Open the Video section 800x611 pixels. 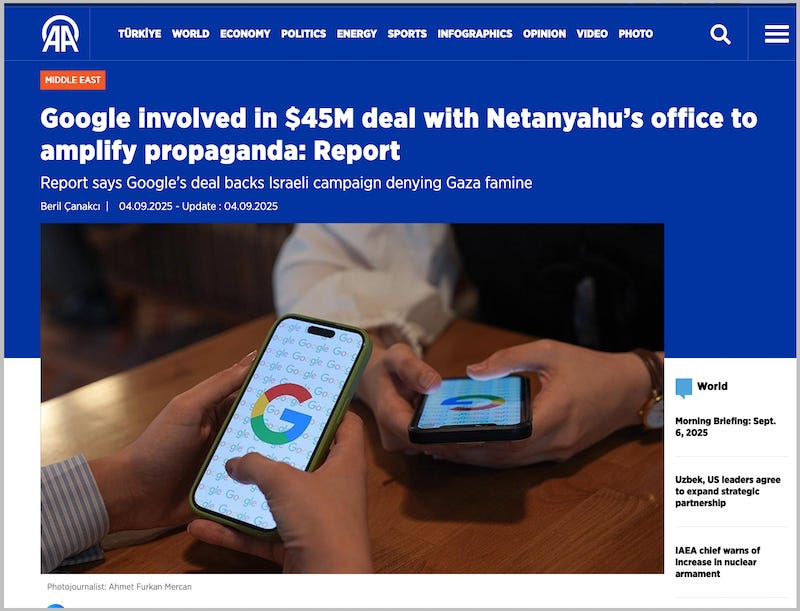(x=592, y=34)
